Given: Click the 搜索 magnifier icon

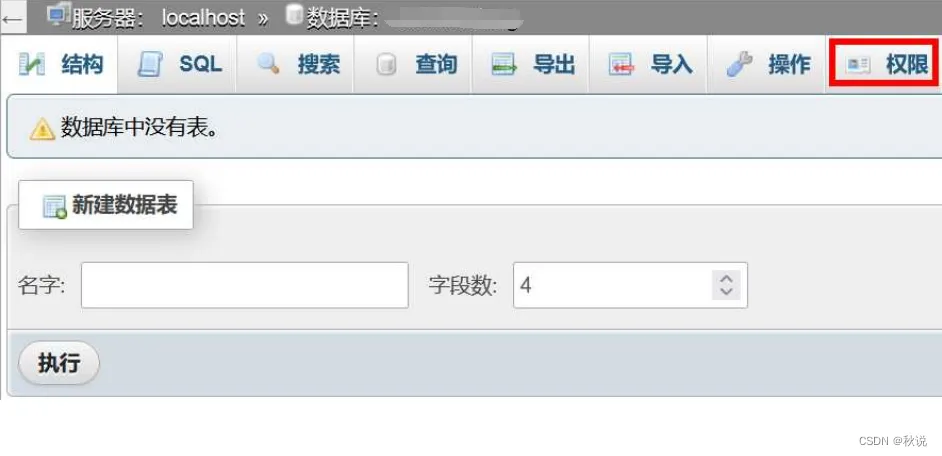Looking at the screenshot, I should click(x=268, y=64).
